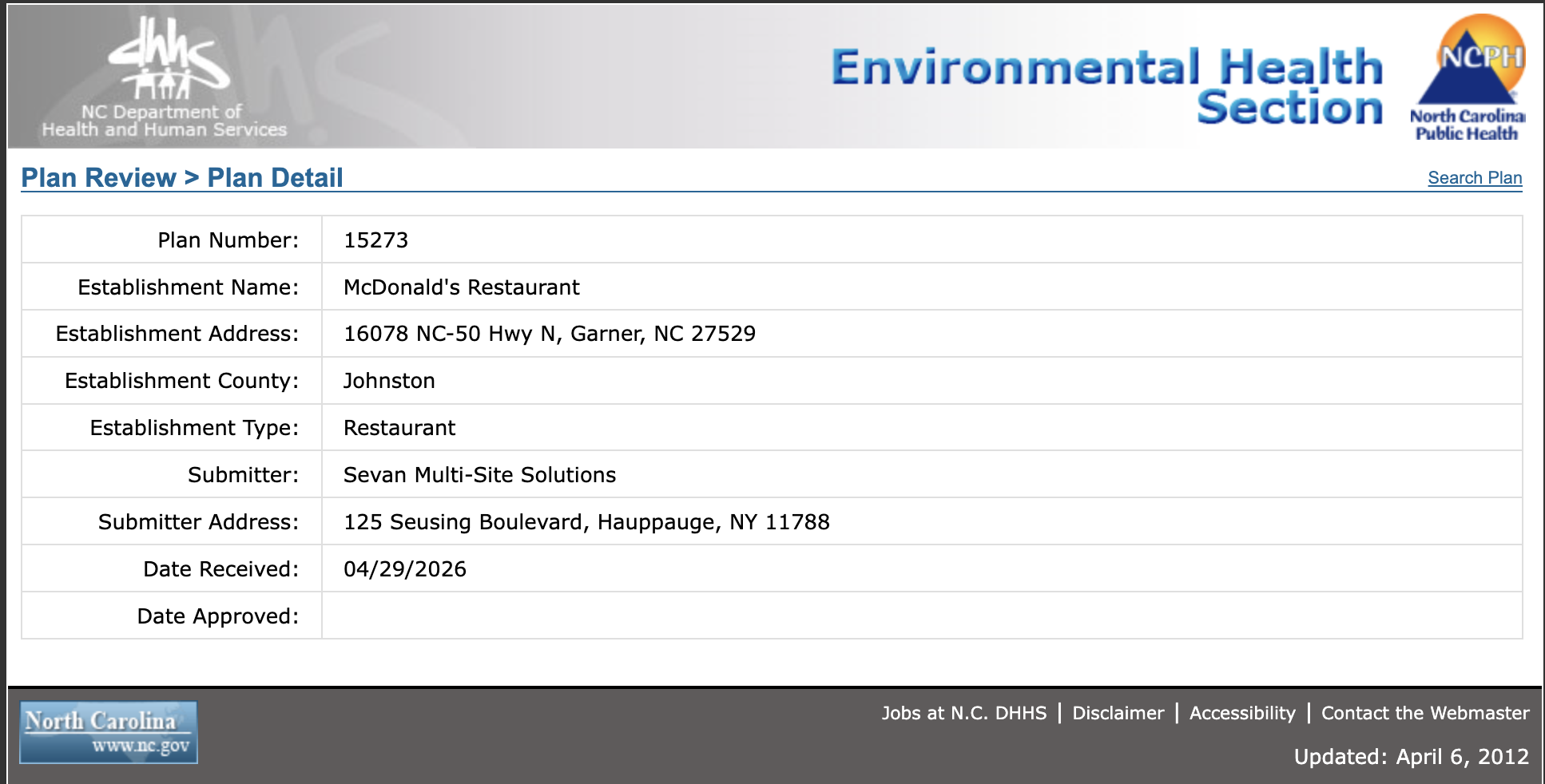Open the Accessibility footer link
The width and height of the screenshot is (1545, 784).
pyautogui.click(x=1242, y=713)
